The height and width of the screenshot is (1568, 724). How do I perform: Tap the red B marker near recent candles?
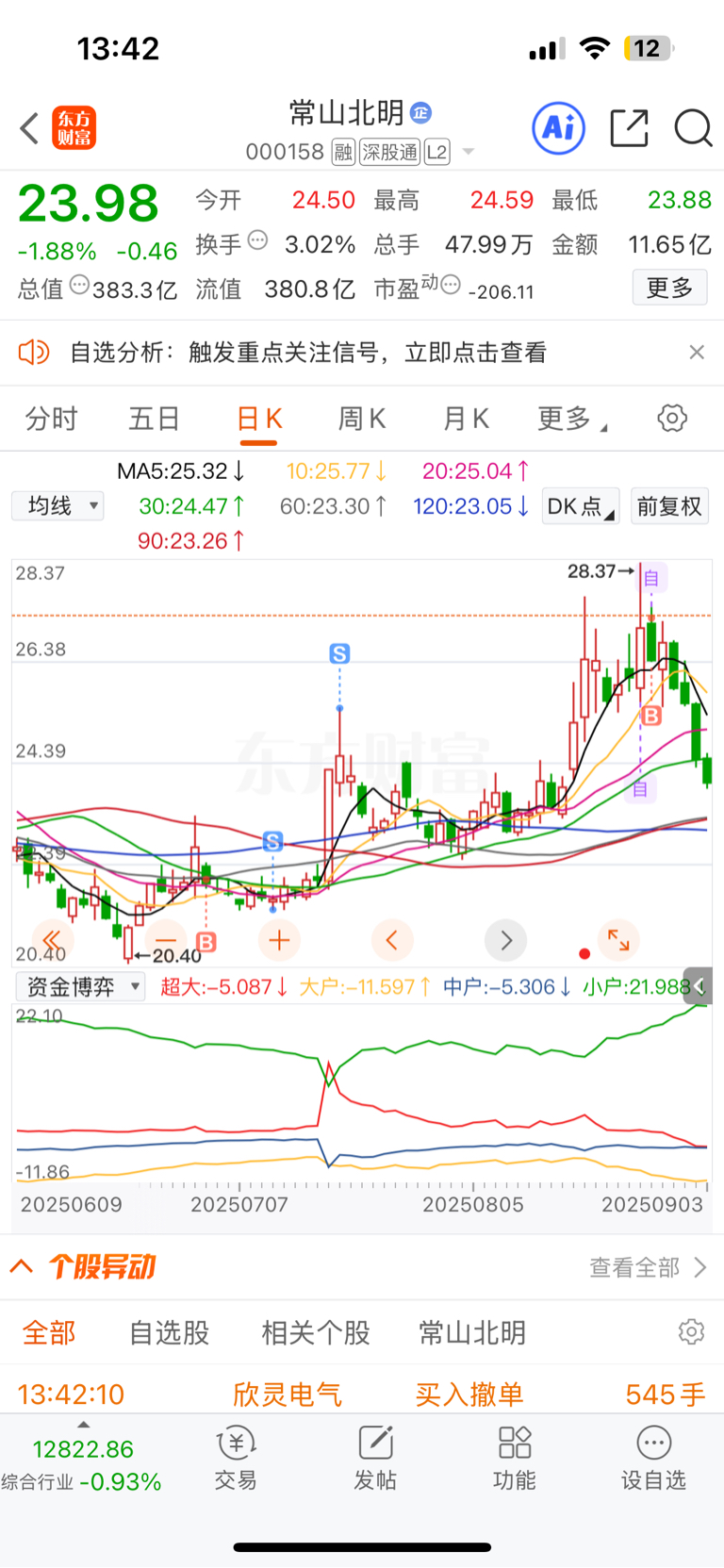point(650,717)
